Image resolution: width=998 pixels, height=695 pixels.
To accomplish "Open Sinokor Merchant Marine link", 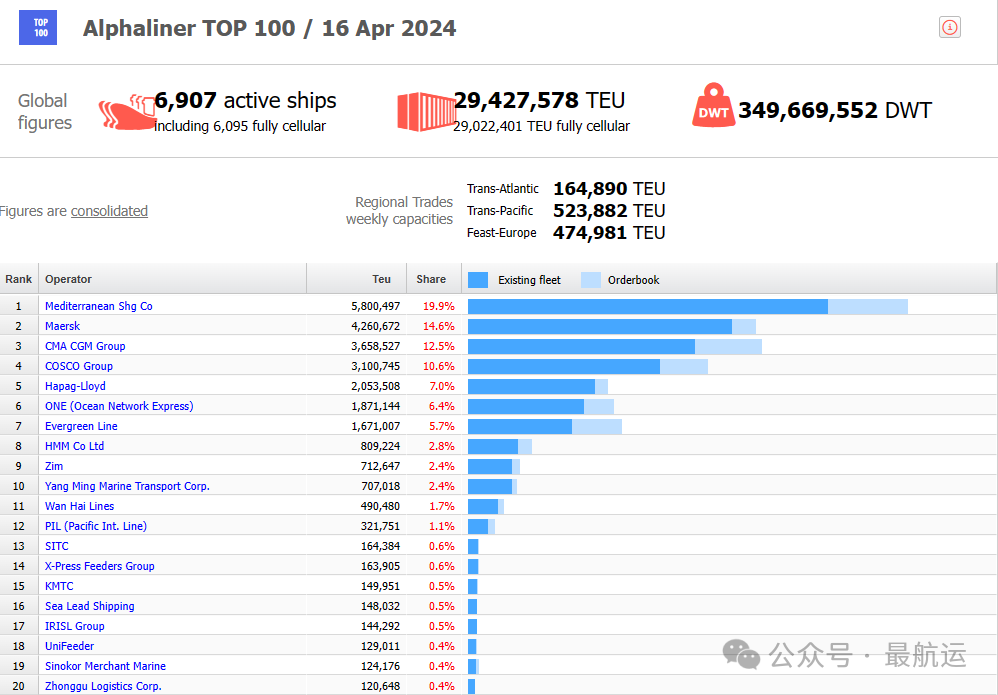I will tap(105, 666).
